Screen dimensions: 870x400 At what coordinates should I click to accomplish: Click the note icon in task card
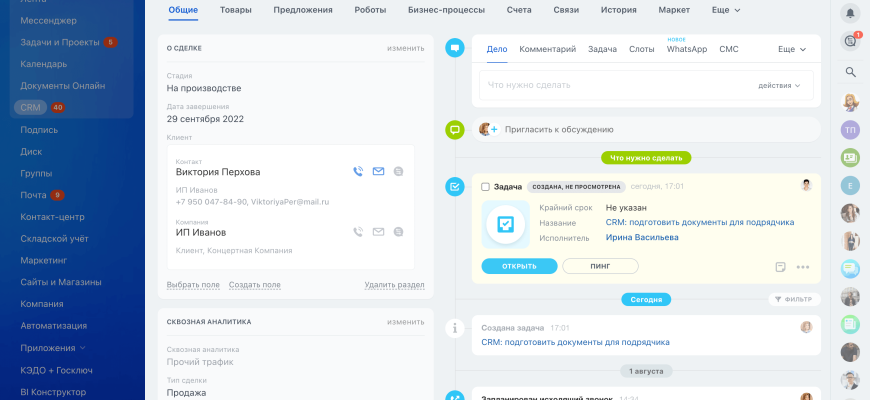(780, 267)
